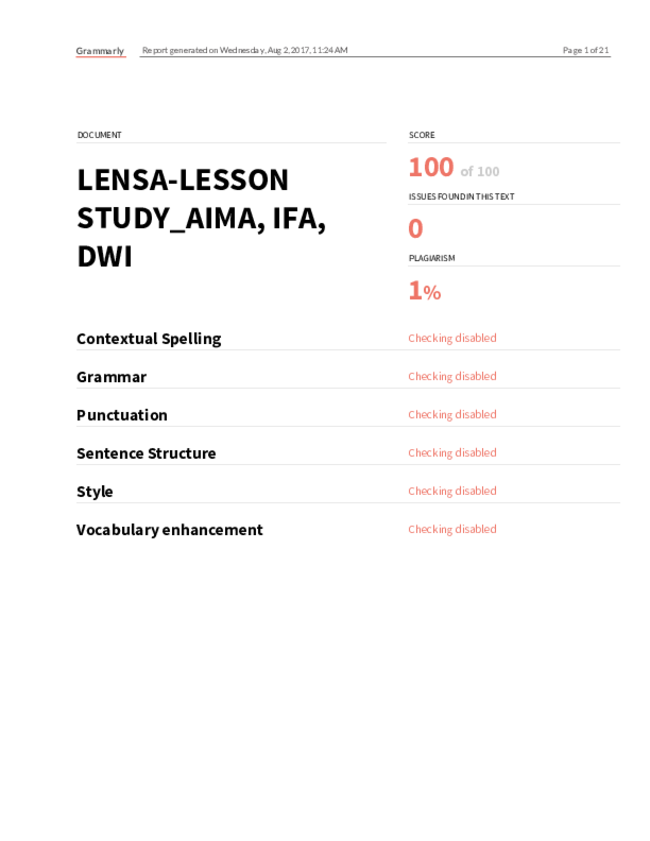Select the Grammar category row
This screenshot has width=650, height=841.
(x=348, y=377)
